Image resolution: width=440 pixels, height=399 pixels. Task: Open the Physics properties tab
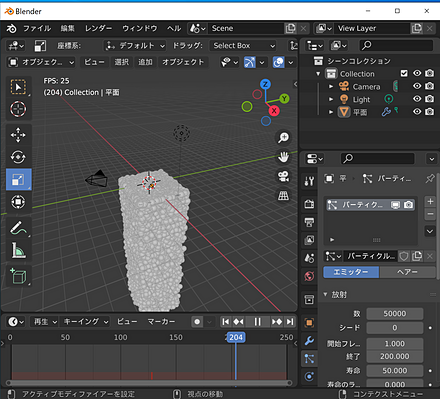click(309, 376)
